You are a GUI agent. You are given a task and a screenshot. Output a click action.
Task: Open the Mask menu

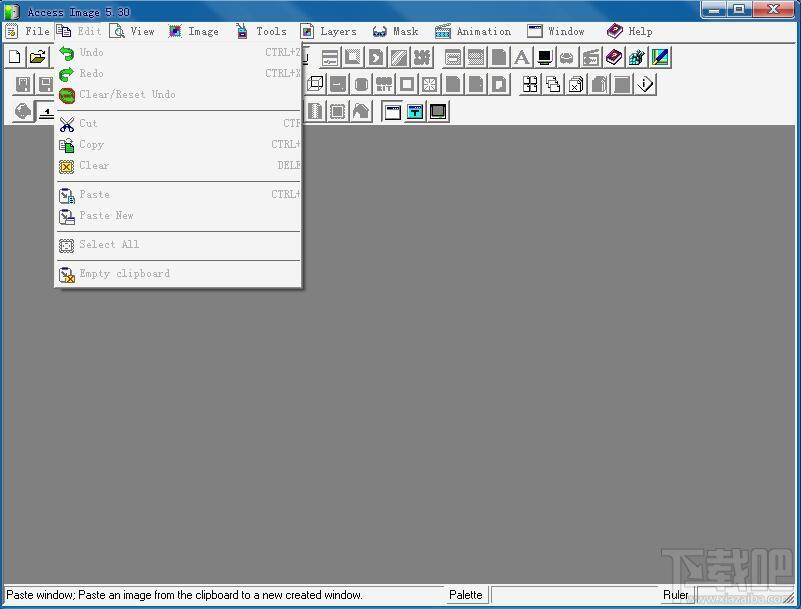click(x=395, y=31)
